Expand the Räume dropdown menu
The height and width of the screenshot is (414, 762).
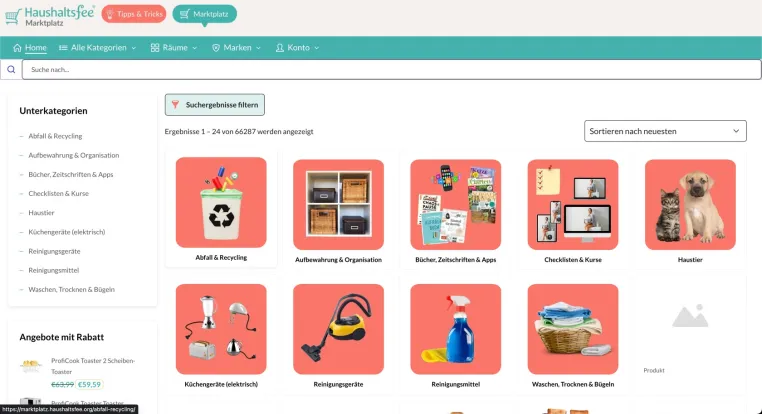(x=174, y=48)
